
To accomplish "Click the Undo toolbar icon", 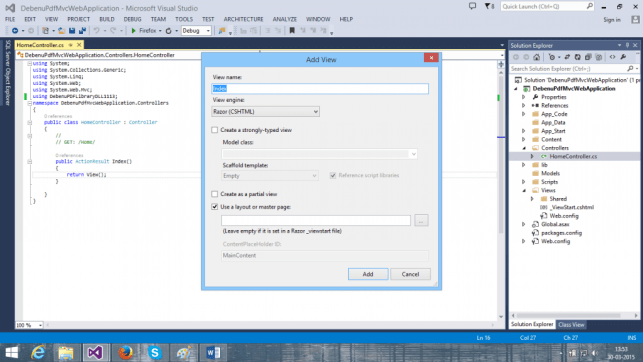I will (x=96, y=31).
